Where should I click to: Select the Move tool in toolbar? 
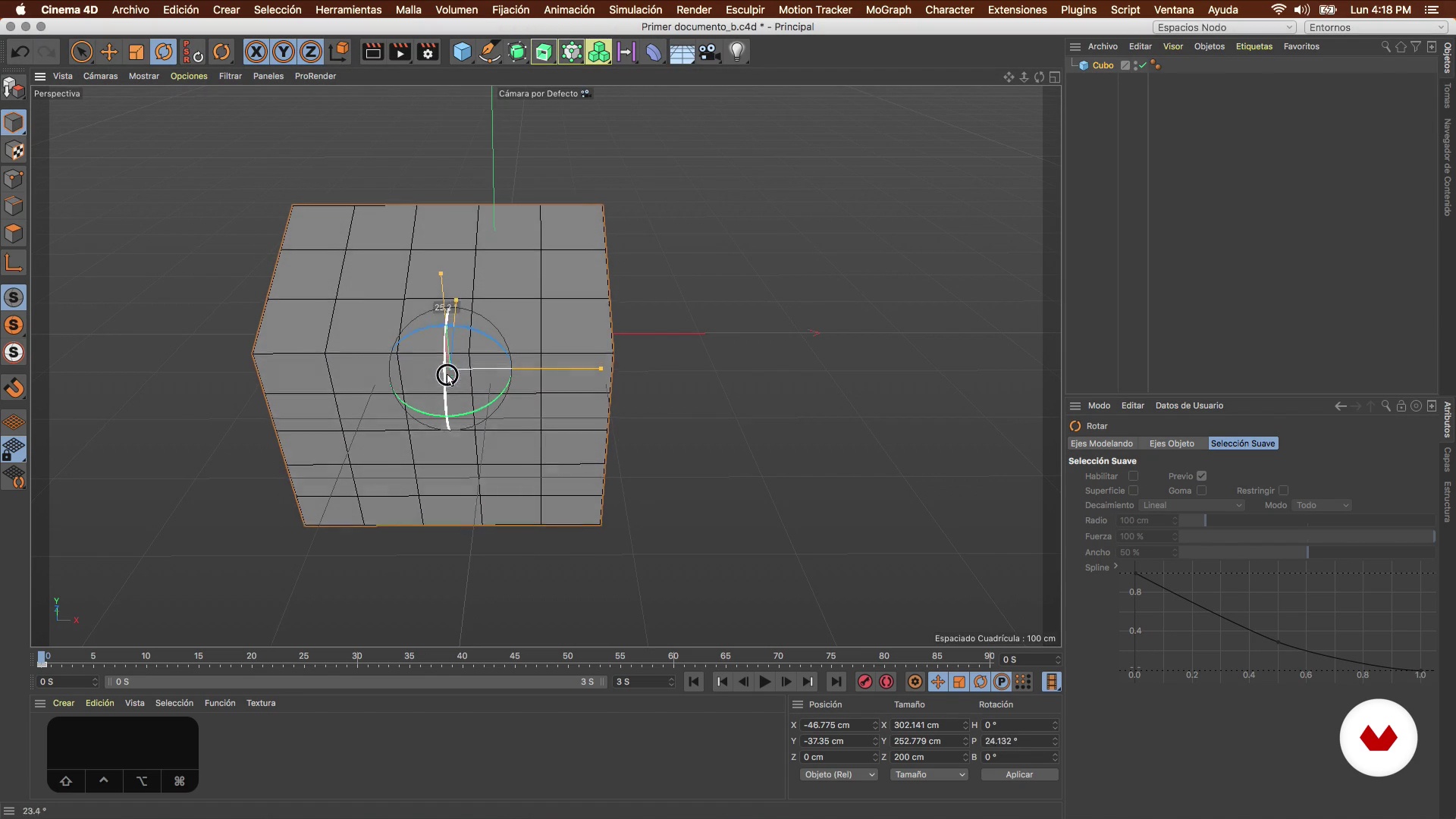coord(109,52)
